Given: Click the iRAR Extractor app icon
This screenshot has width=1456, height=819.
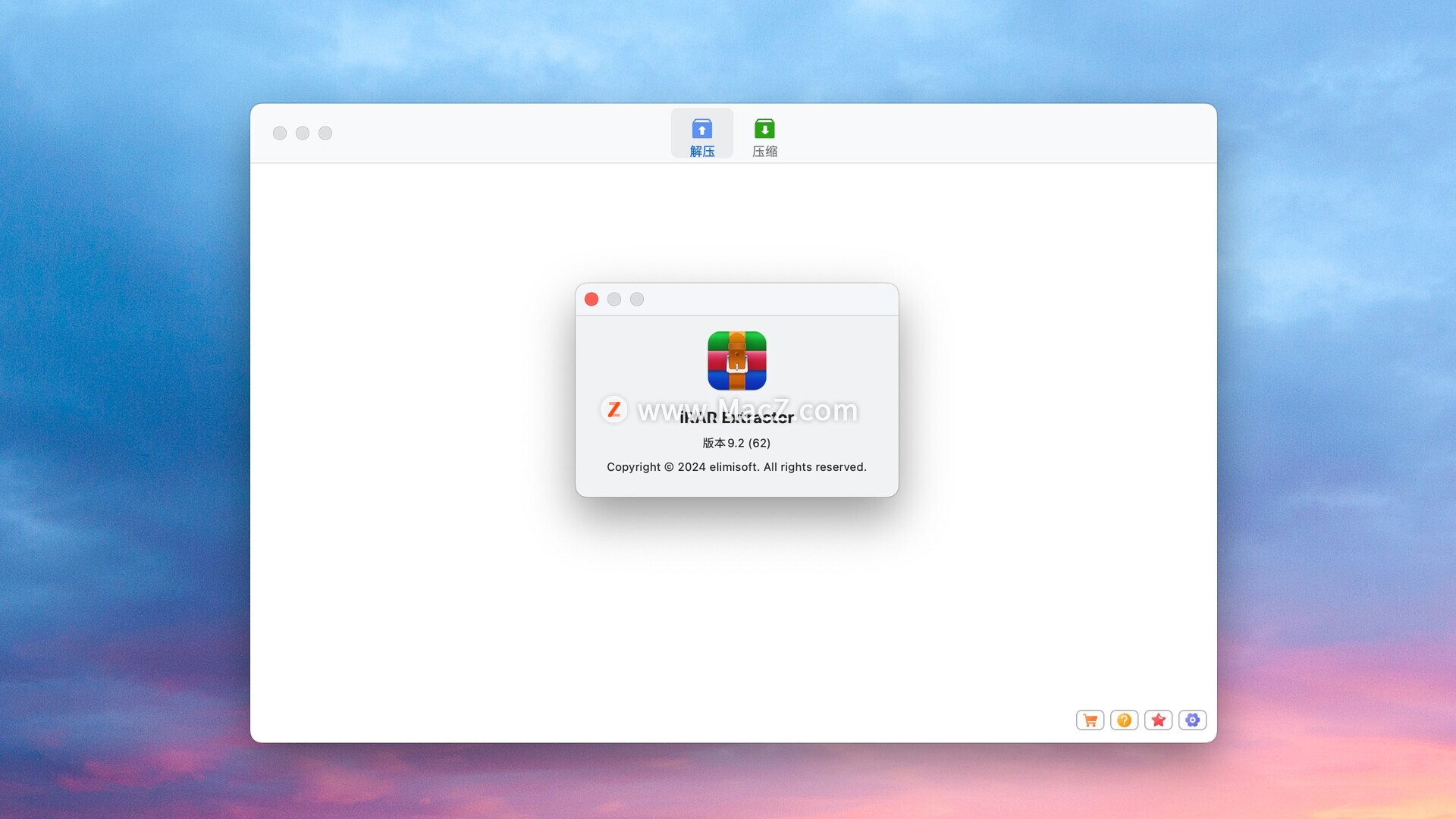Looking at the screenshot, I should [x=737, y=361].
